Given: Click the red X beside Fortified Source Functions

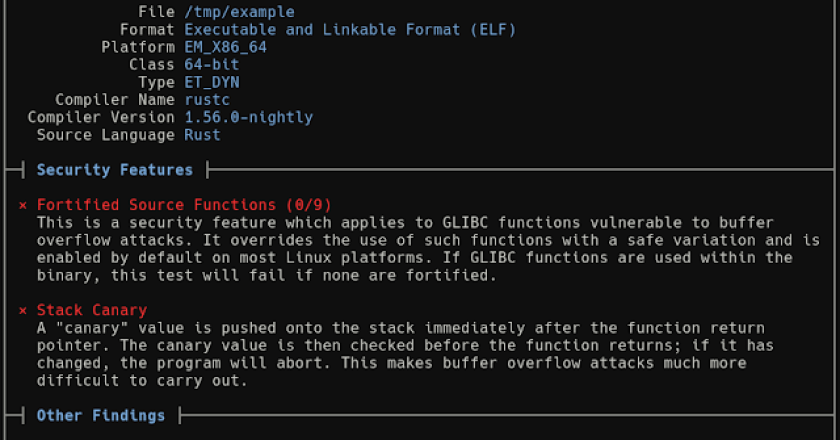Looking at the screenshot, I should coord(23,205).
